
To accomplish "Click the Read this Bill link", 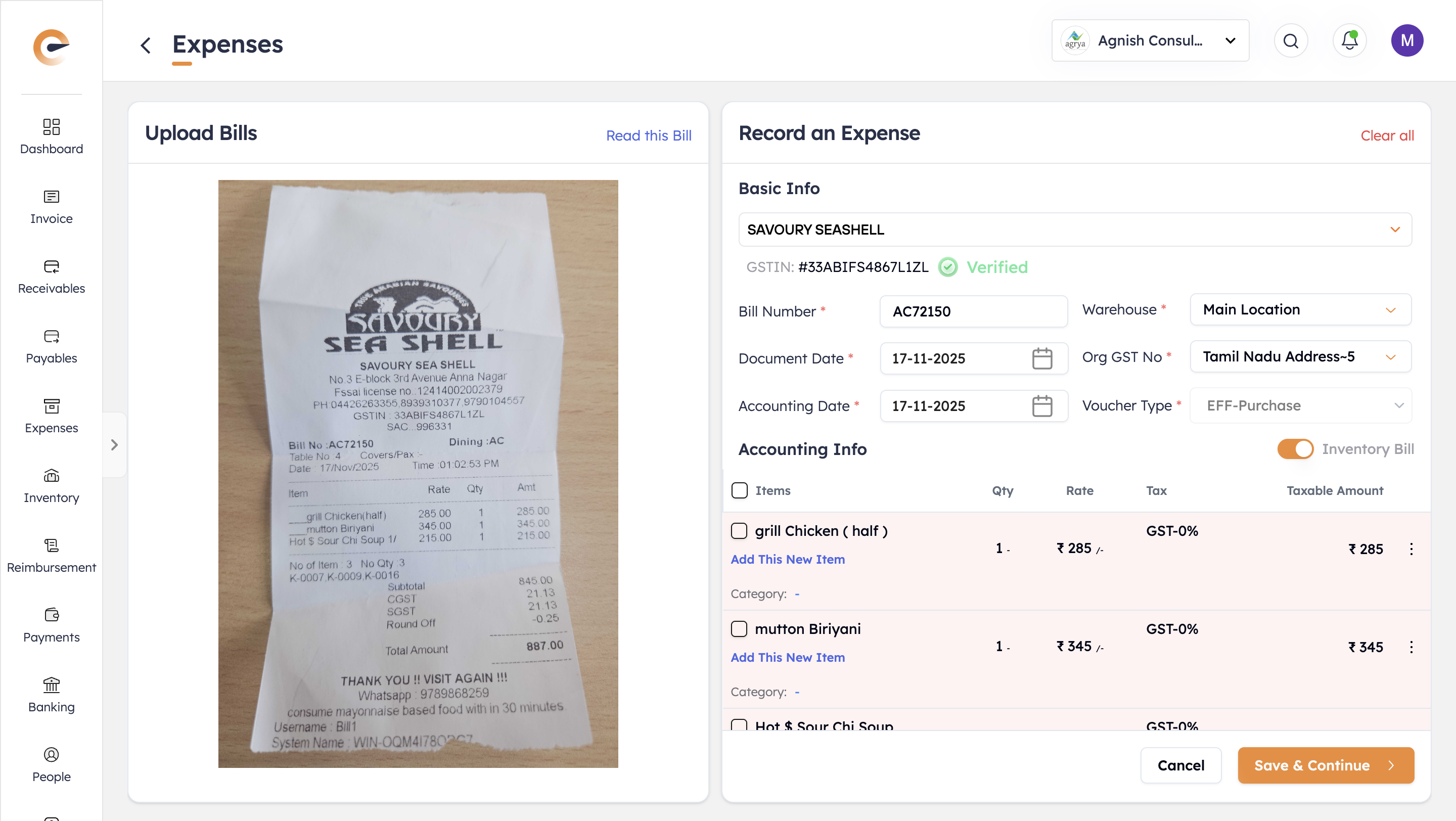I will coord(648,135).
